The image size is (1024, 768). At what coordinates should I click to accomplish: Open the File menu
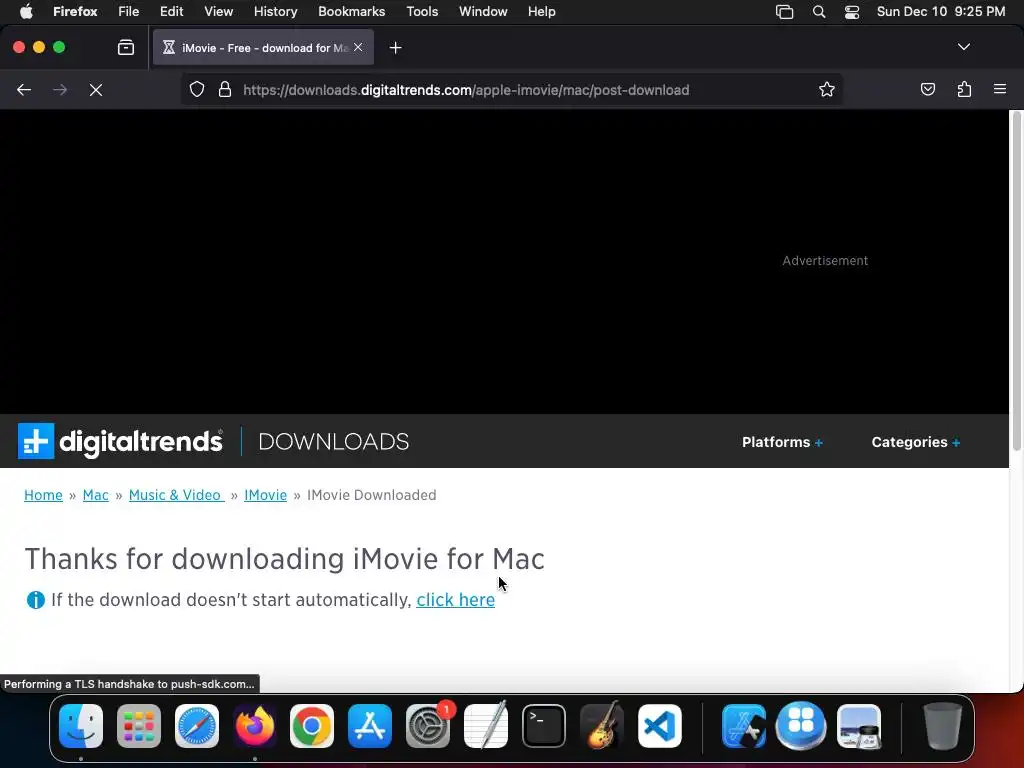coord(128,11)
